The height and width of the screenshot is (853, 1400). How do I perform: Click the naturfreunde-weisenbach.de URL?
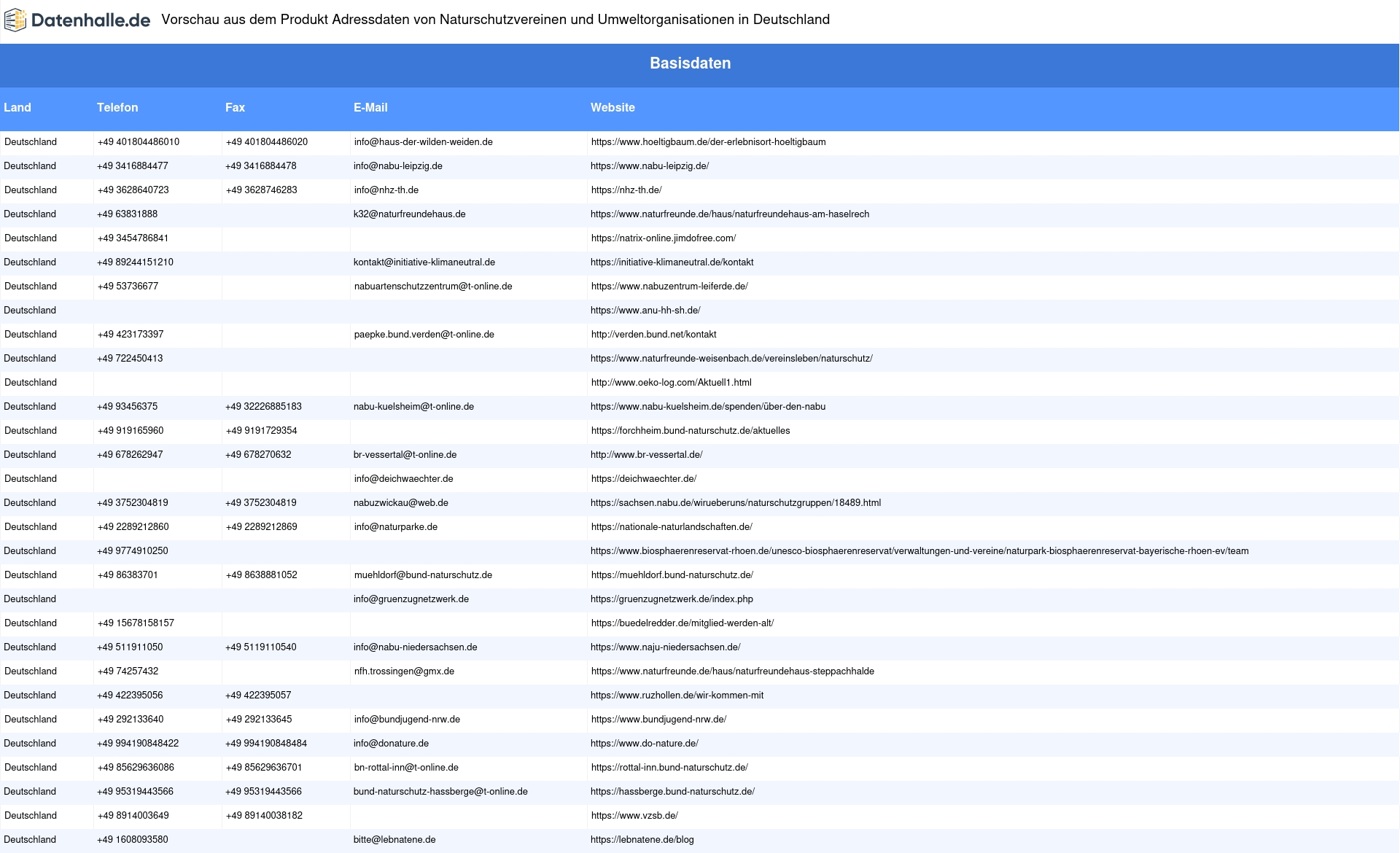click(731, 359)
